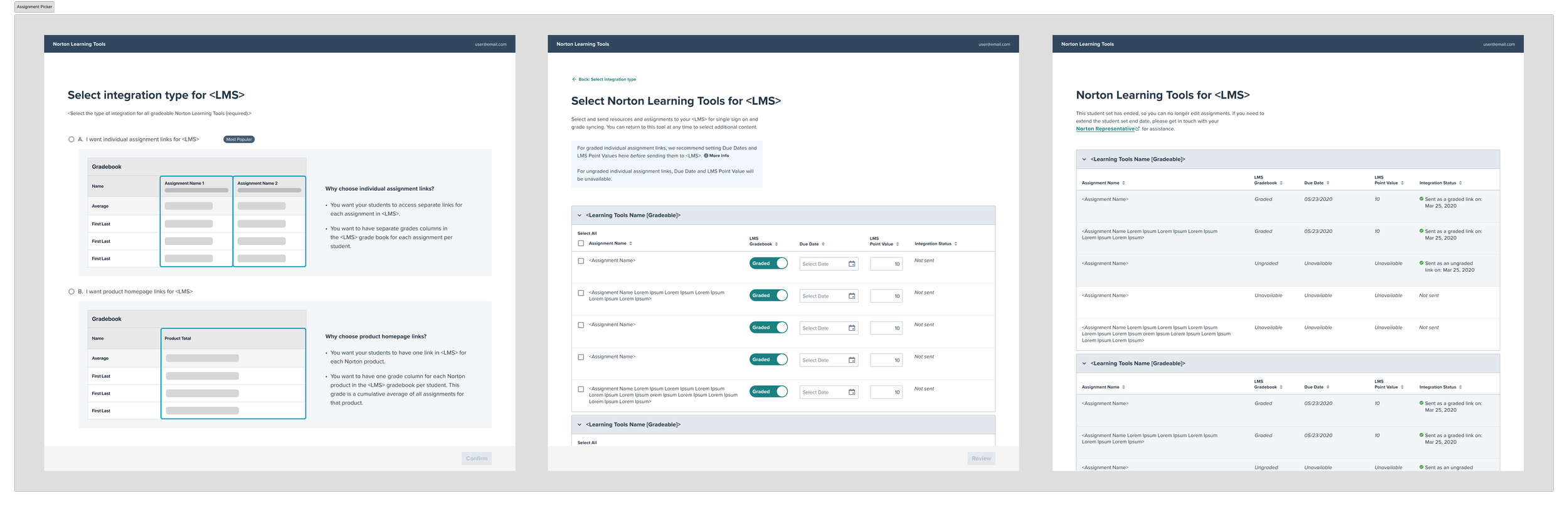Sort Due Date in read-only screen's first table
1568x506 pixels.
(x=1328, y=183)
